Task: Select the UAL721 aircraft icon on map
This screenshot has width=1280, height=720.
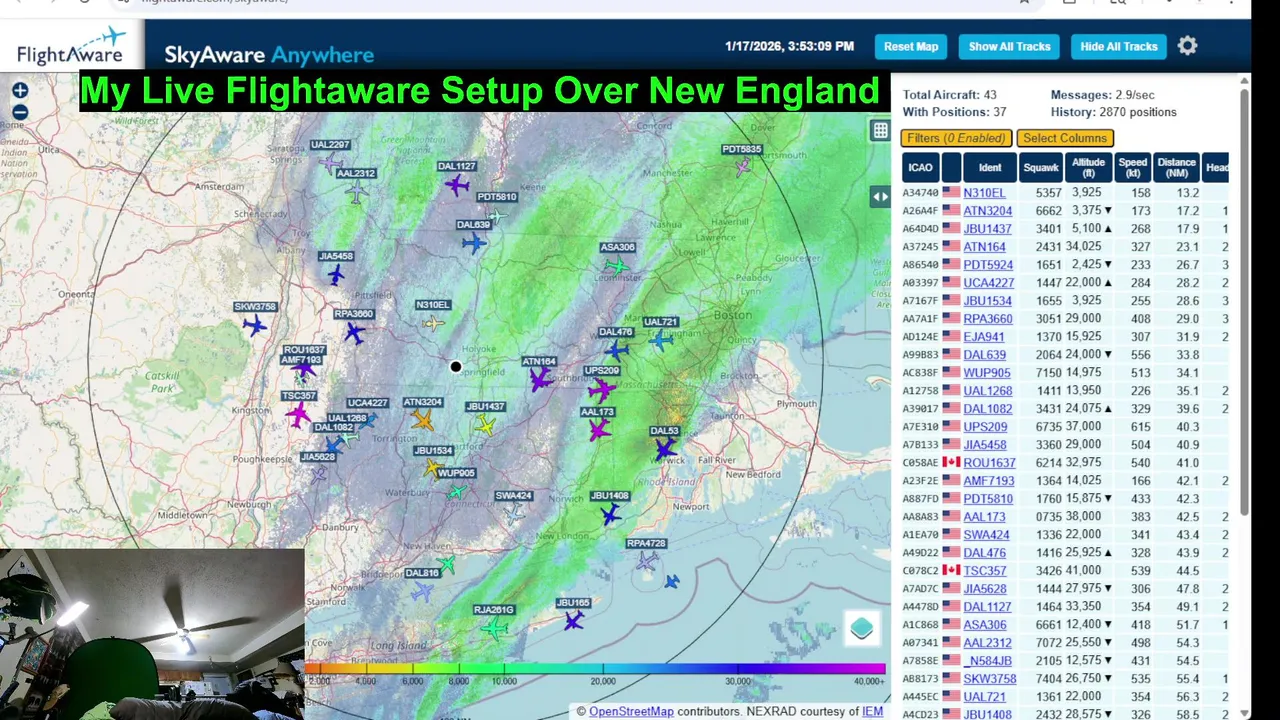Action: pos(660,341)
